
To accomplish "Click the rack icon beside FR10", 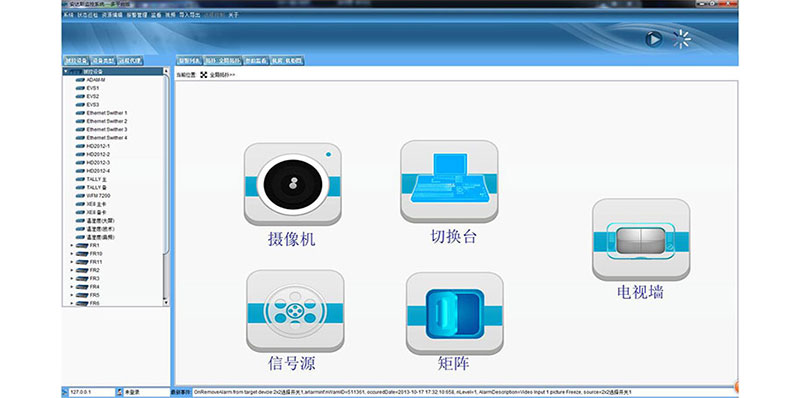I will click(x=82, y=253).
